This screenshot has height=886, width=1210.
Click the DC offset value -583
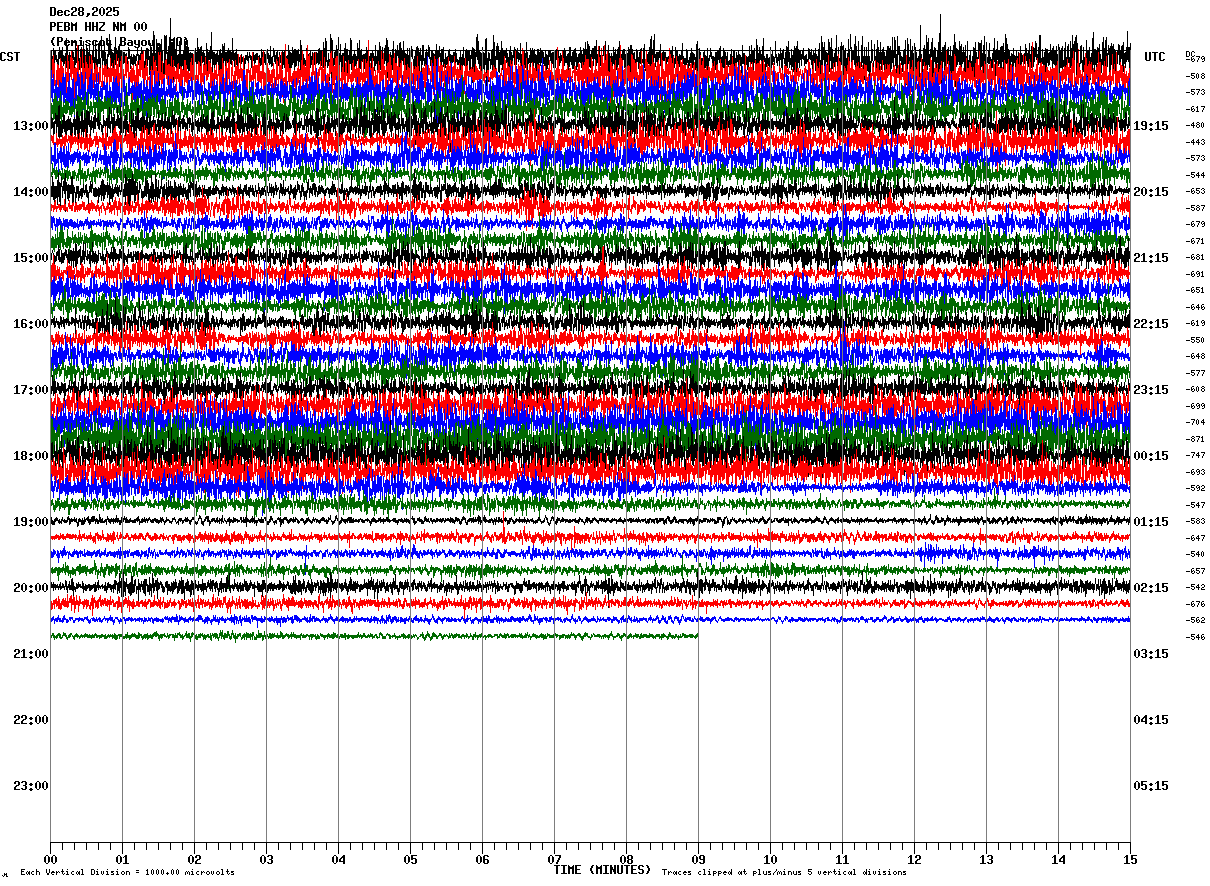[1195, 521]
